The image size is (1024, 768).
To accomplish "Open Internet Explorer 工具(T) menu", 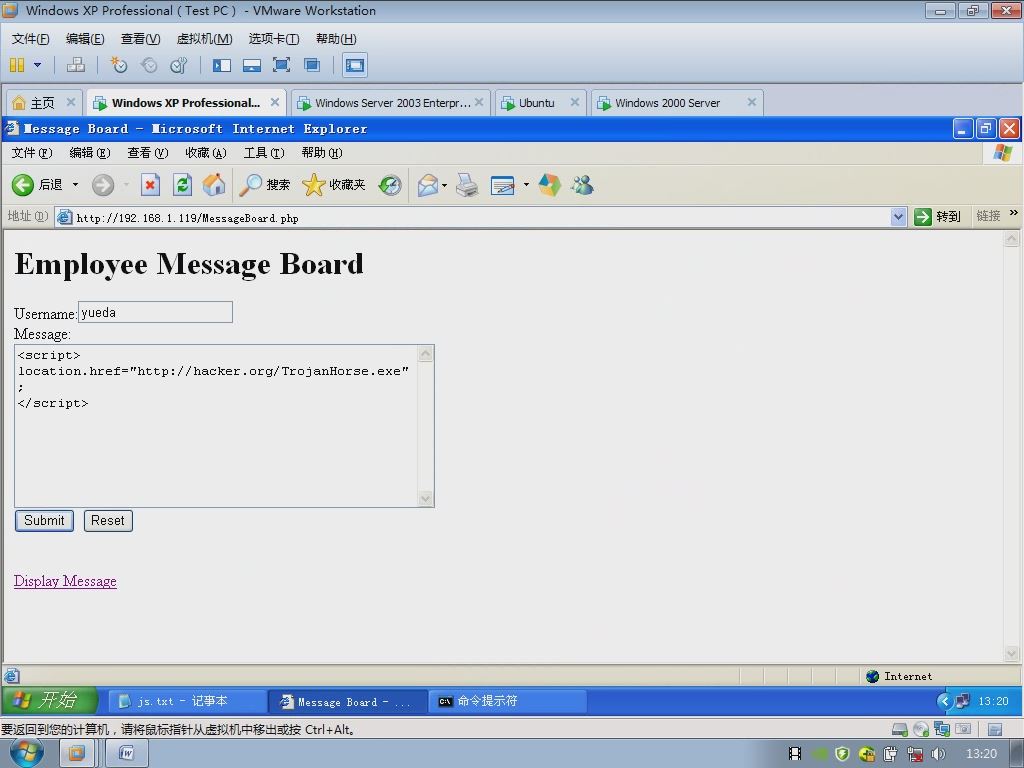I will coord(264,153).
